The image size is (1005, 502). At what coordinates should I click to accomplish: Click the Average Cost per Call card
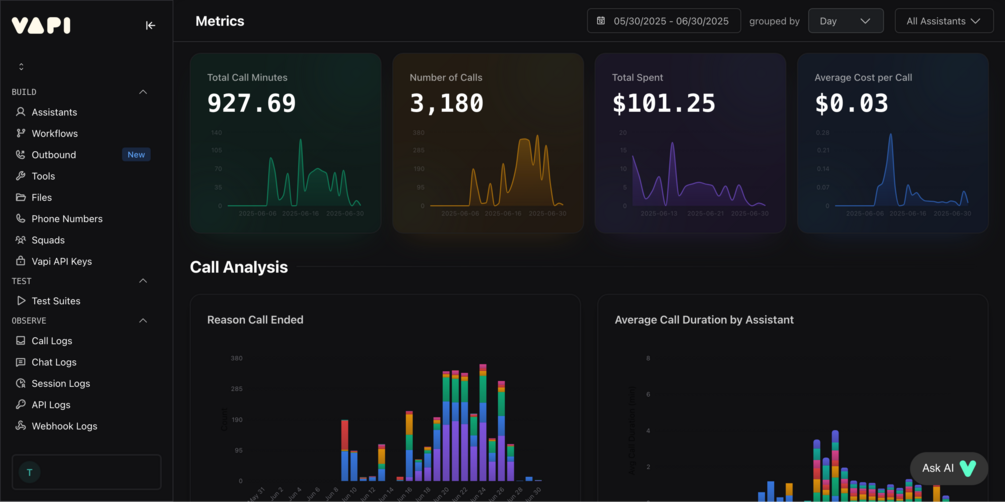click(893, 143)
